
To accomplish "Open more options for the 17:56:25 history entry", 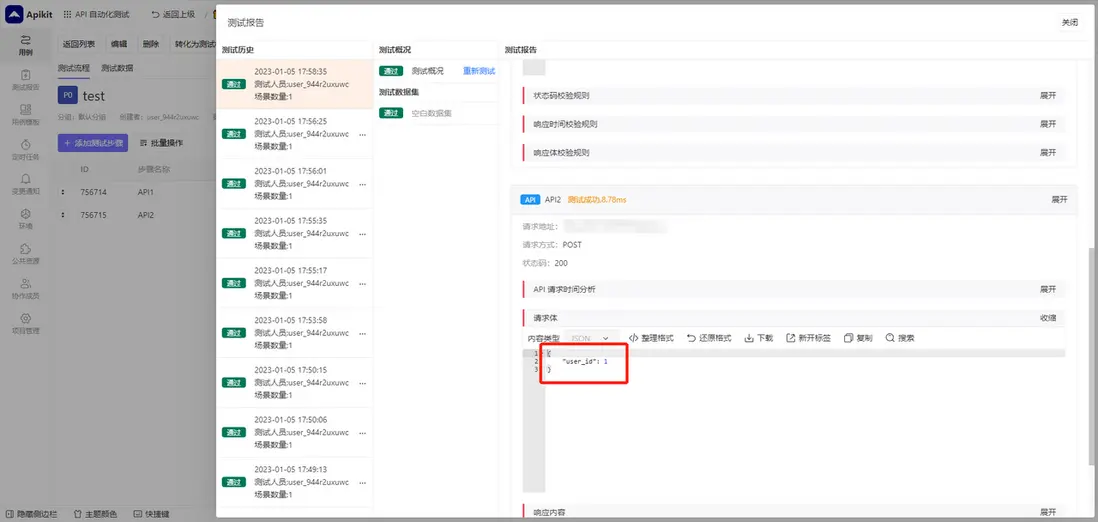I will click(x=363, y=134).
